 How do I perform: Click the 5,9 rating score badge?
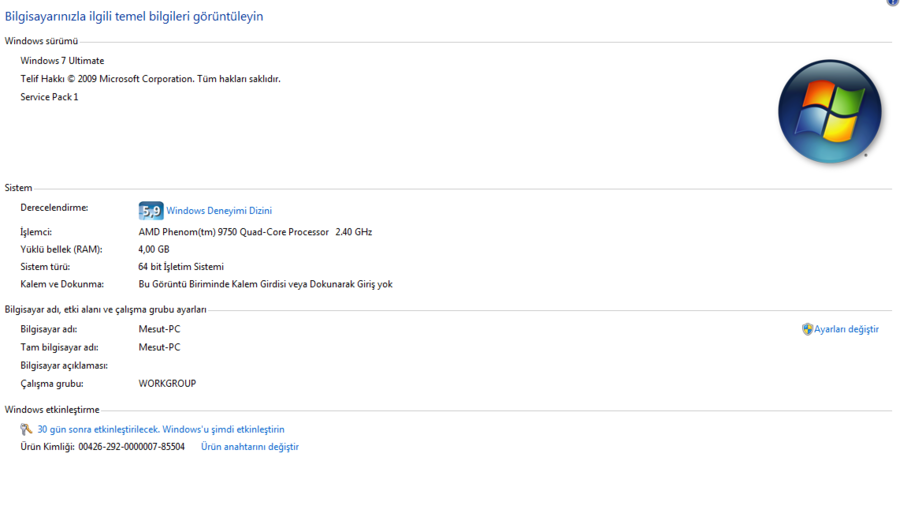point(151,211)
